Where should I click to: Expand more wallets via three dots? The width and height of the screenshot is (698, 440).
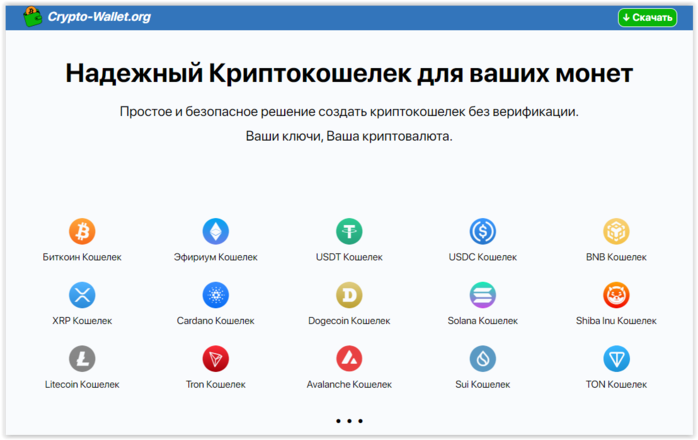click(x=349, y=421)
